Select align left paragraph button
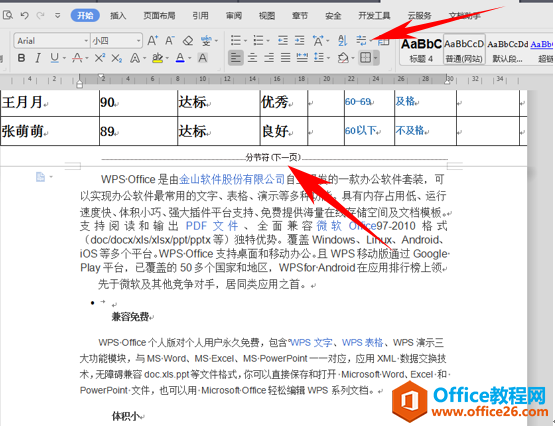555x429 pixels. [x=236, y=58]
